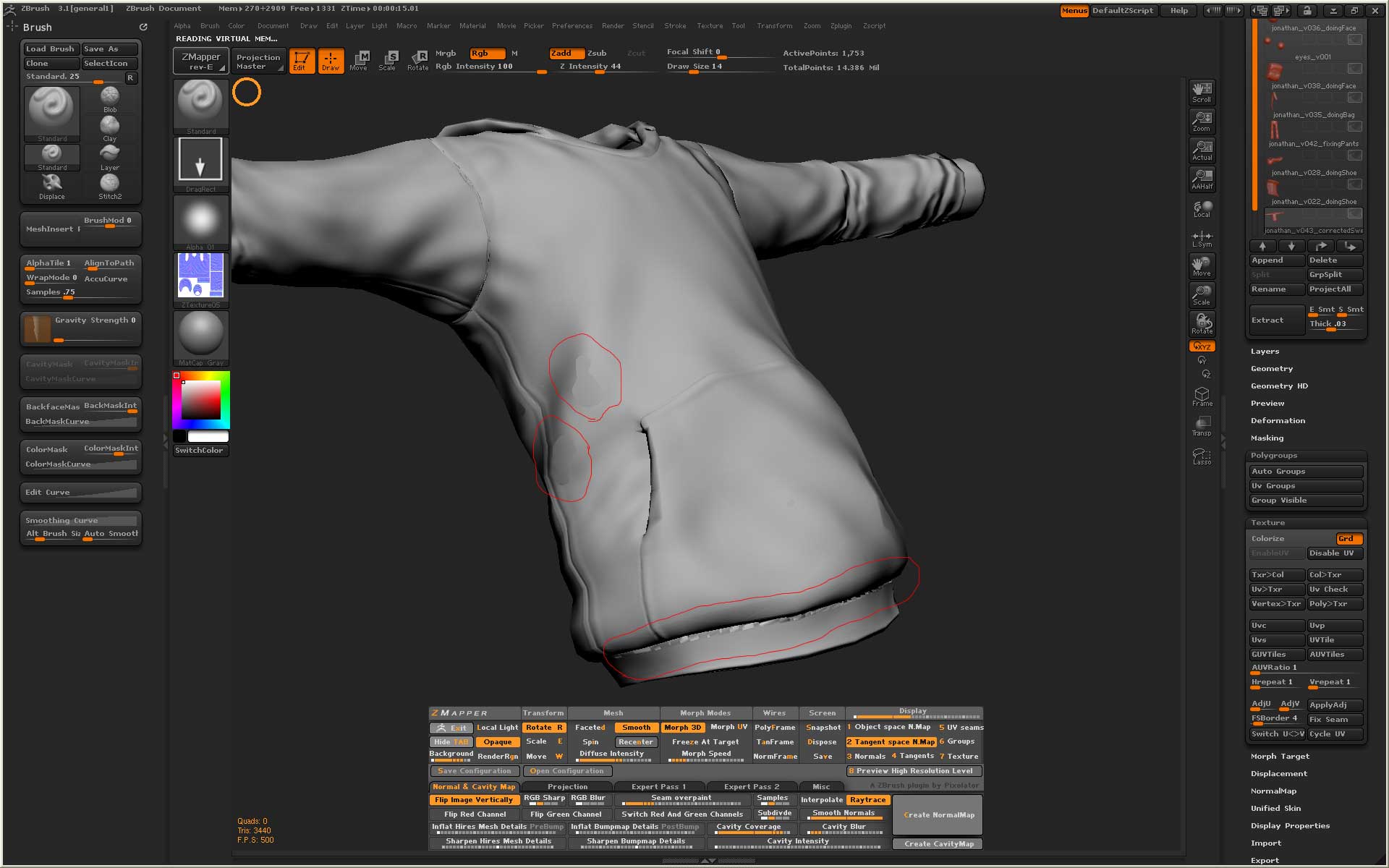The width and height of the screenshot is (1389, 868).
Task: Activate the Rotate tool in top toolbar
Action: (x=417, y=60)
